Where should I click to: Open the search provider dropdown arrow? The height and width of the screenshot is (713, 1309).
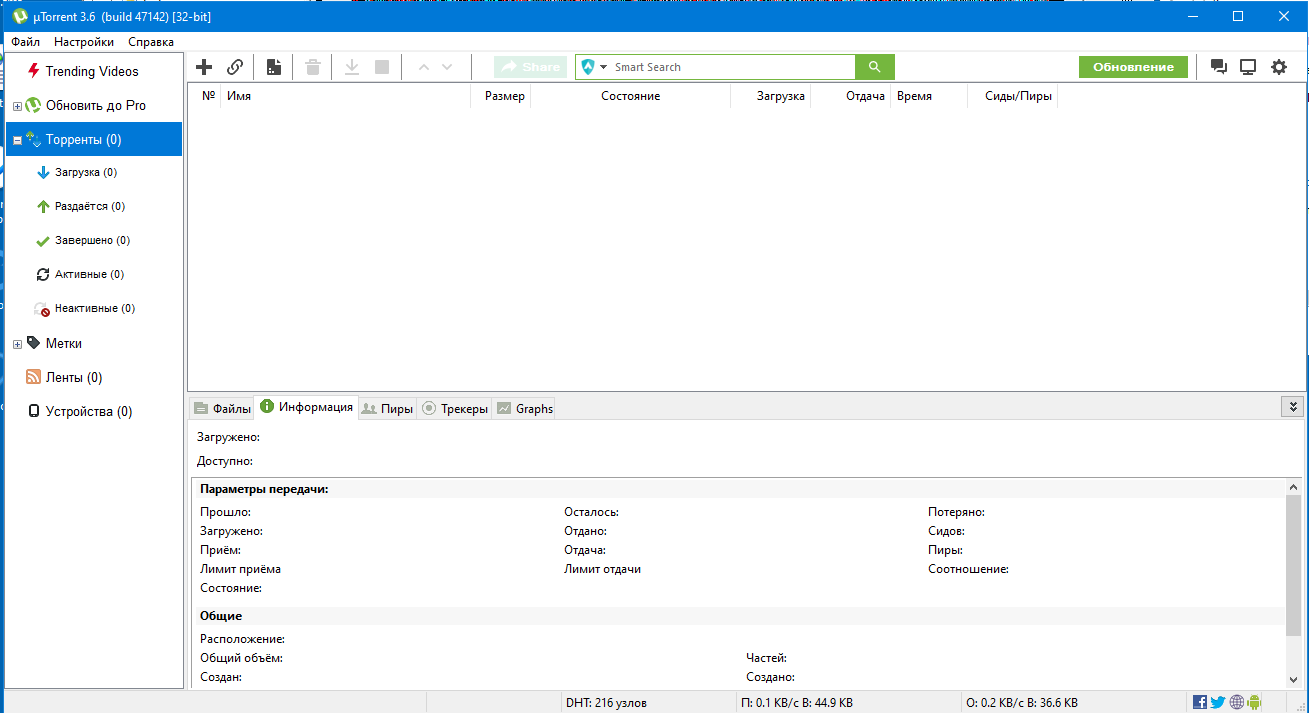pyautogui.click(x=604, y=67)
